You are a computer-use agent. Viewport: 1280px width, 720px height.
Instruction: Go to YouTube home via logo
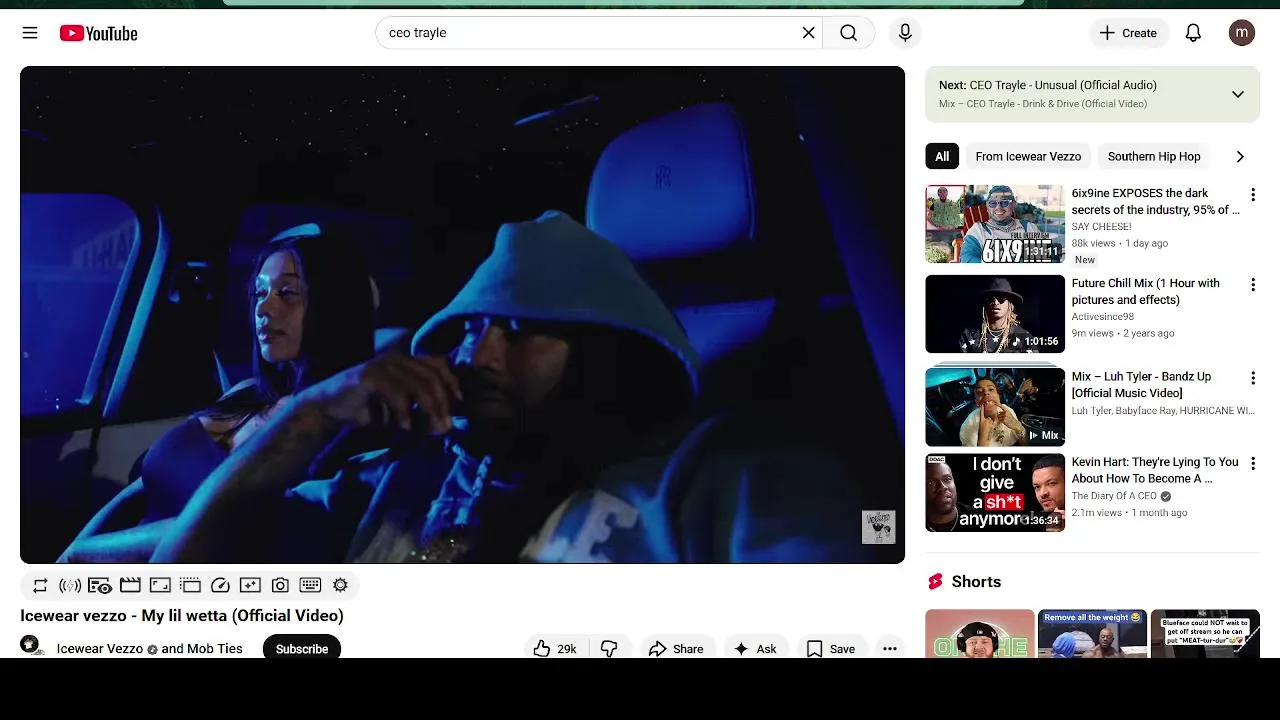pyautogui.click(x=98, y=33)
